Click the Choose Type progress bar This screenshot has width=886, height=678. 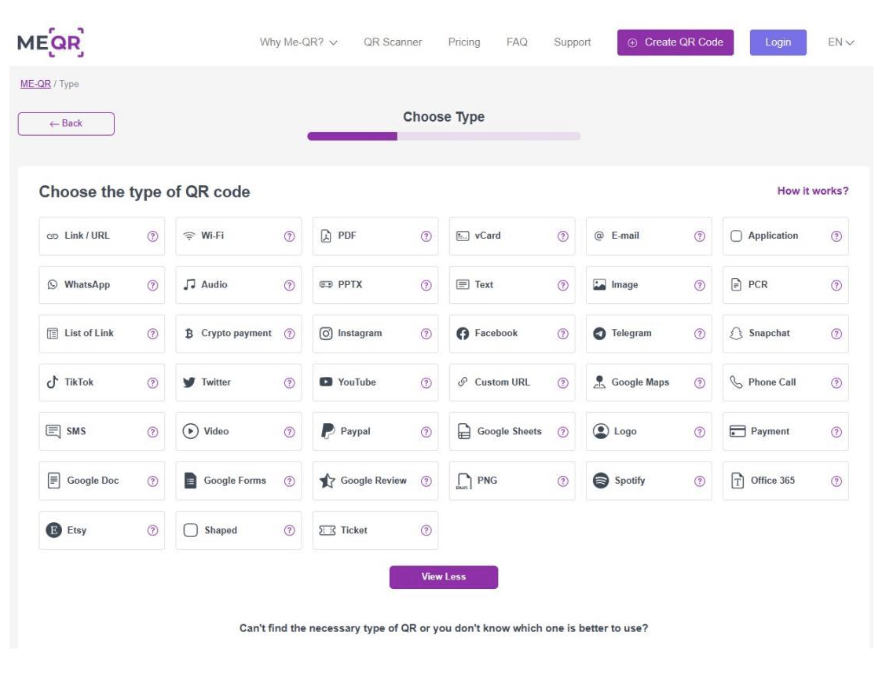tap(444, 136)
